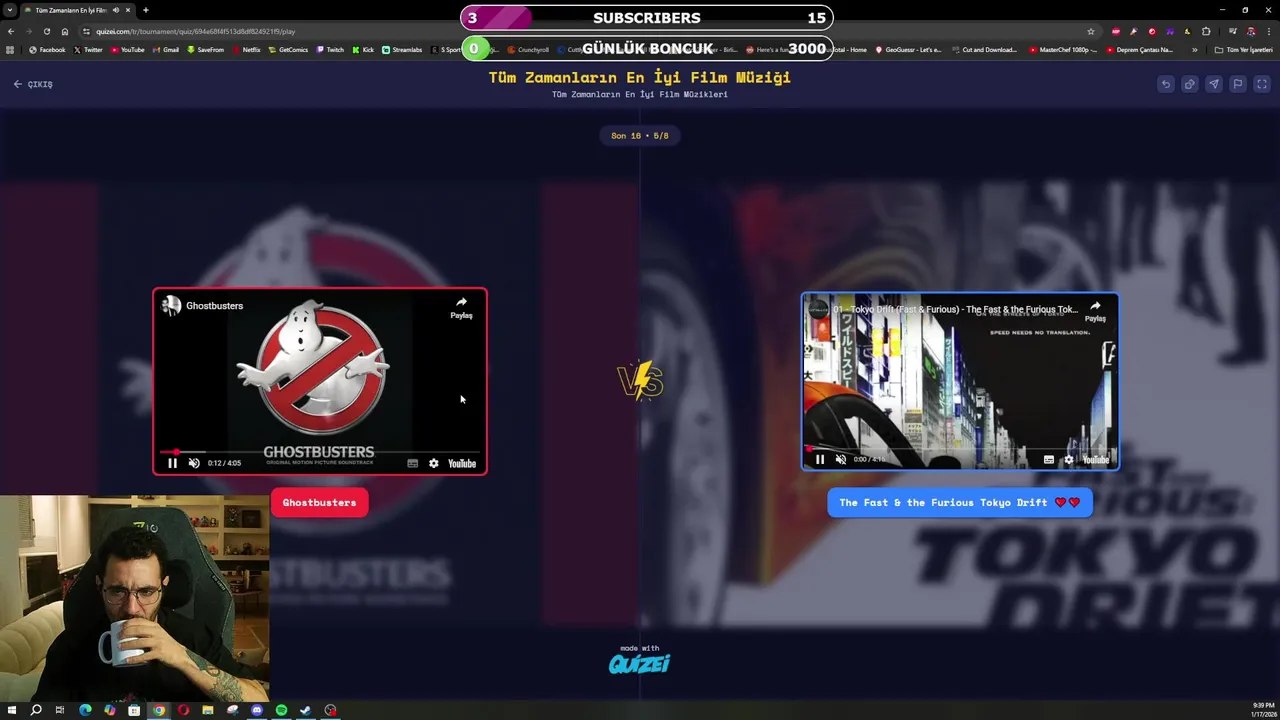Open the Windows Start menu
This screenshot has height=720, width=1280.
pyautogui.click(x=11, y=710)
